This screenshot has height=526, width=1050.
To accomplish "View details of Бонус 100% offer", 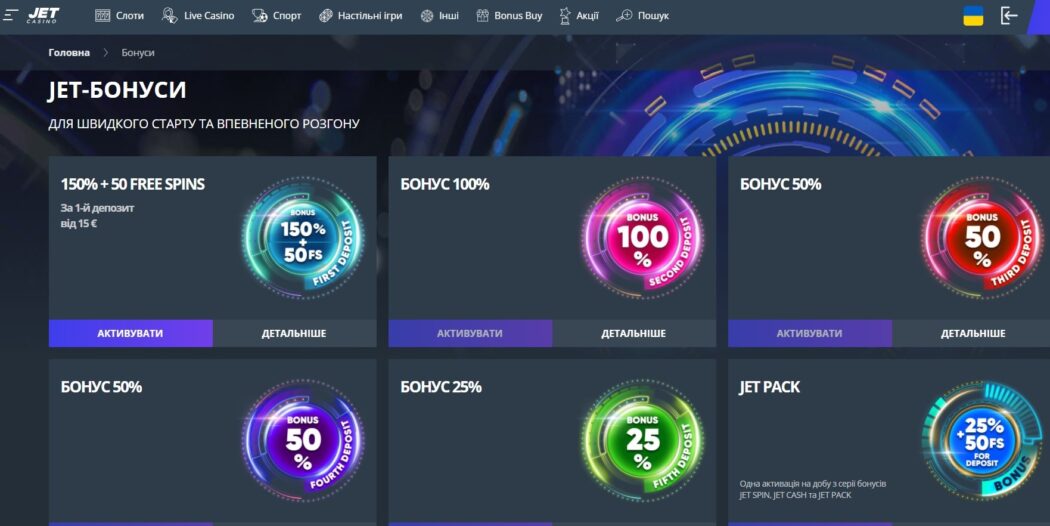I will click(x=634, y=333).
